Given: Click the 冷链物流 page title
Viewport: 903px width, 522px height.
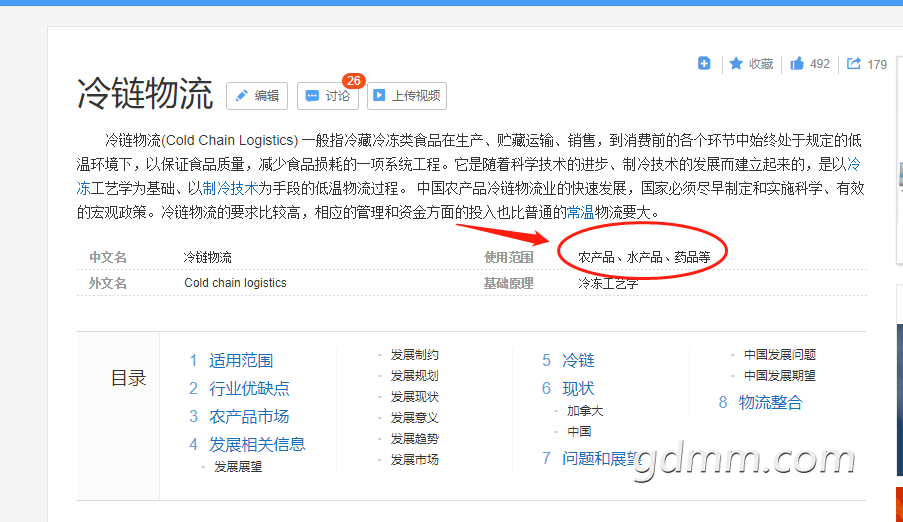Looking at the screenshot, I should (145, 94).
